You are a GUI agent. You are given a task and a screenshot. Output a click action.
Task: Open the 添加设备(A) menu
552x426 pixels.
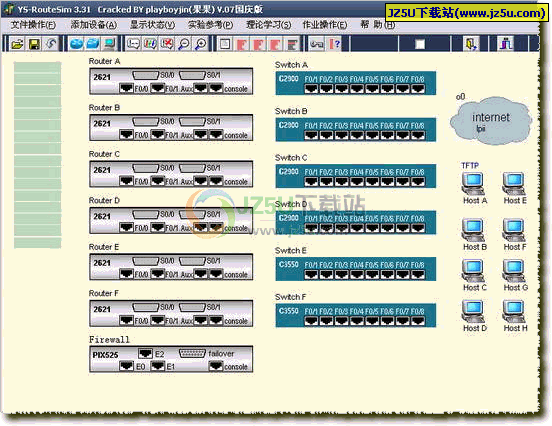click(94, 25)
